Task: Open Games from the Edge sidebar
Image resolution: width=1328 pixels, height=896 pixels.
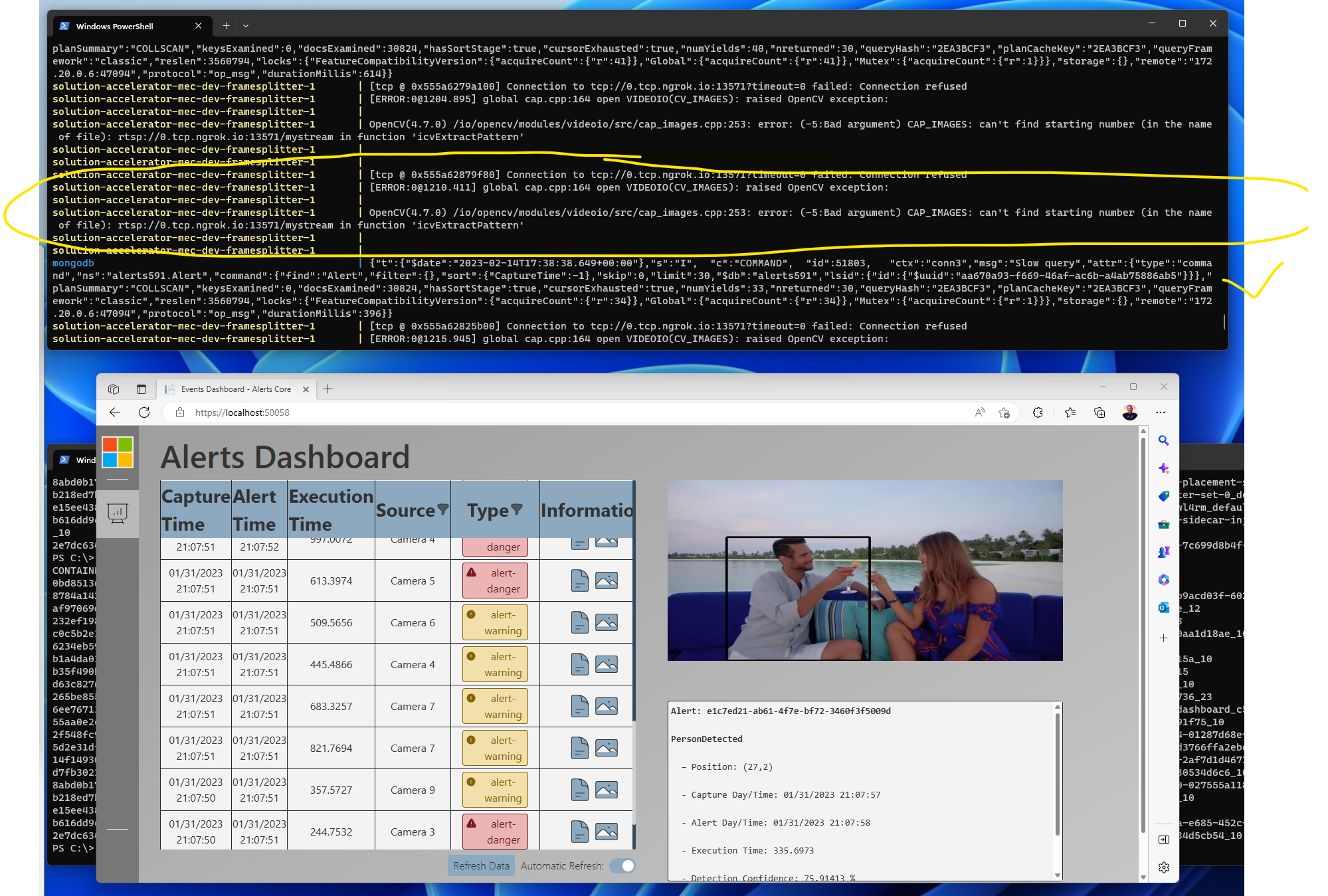Action: pos(1164,552)
